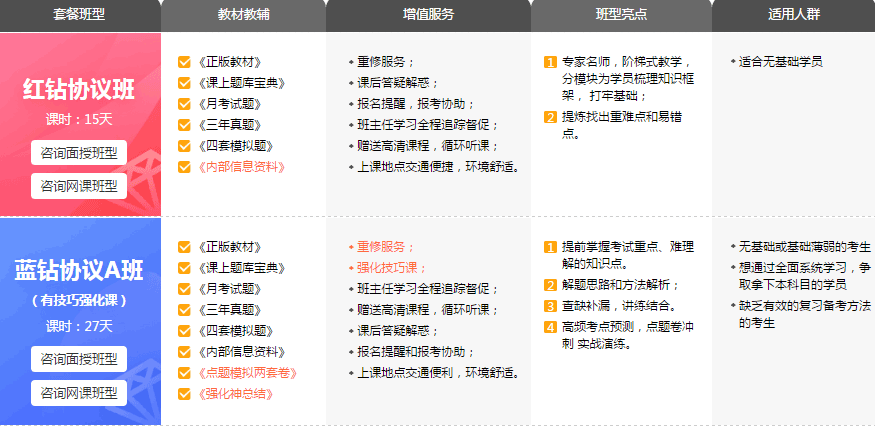Viewport: 875px width, 427px height.
Task: Click badge 4 beside 高频考点预测
Action: [x=550, y=326]
